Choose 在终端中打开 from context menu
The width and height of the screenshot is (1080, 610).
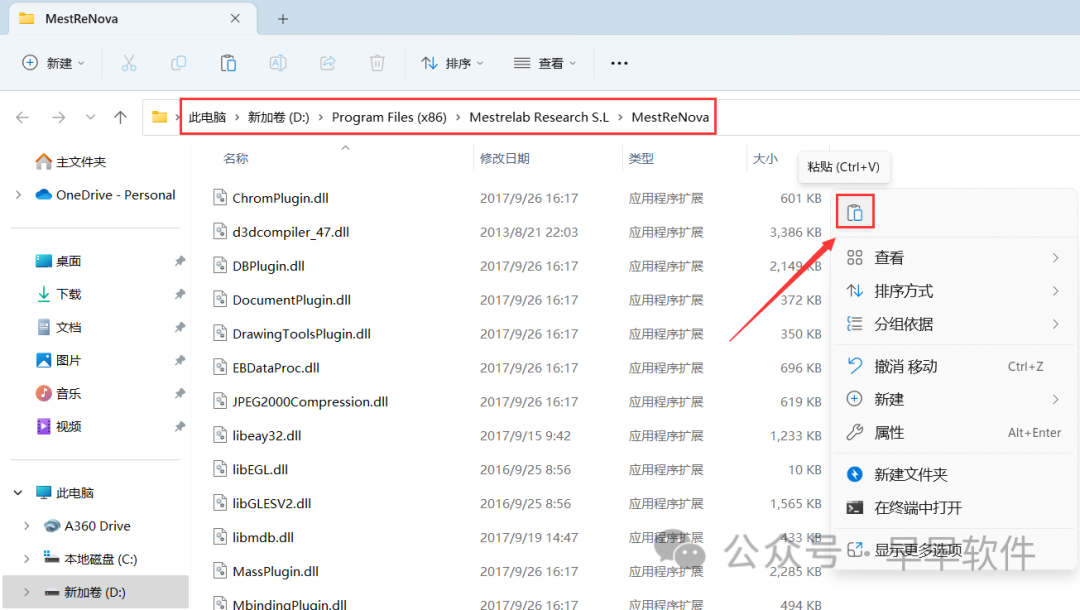917,508
